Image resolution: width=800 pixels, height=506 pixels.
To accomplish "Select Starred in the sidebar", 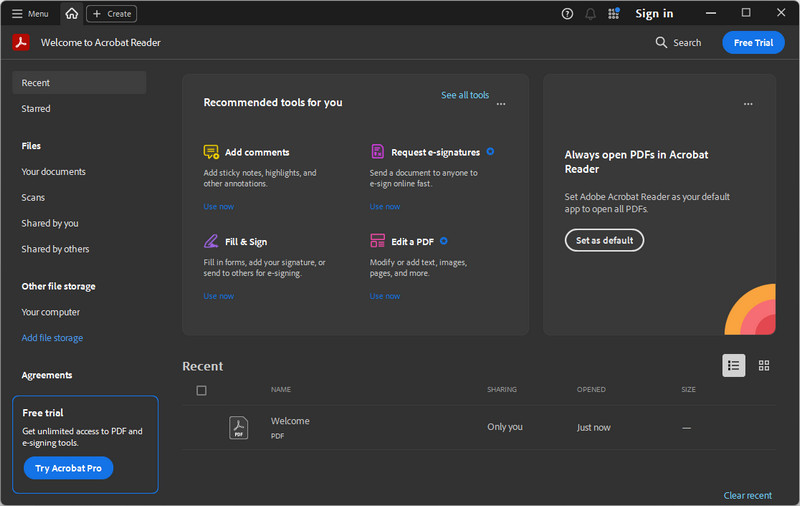I will (x=36, y=109).
